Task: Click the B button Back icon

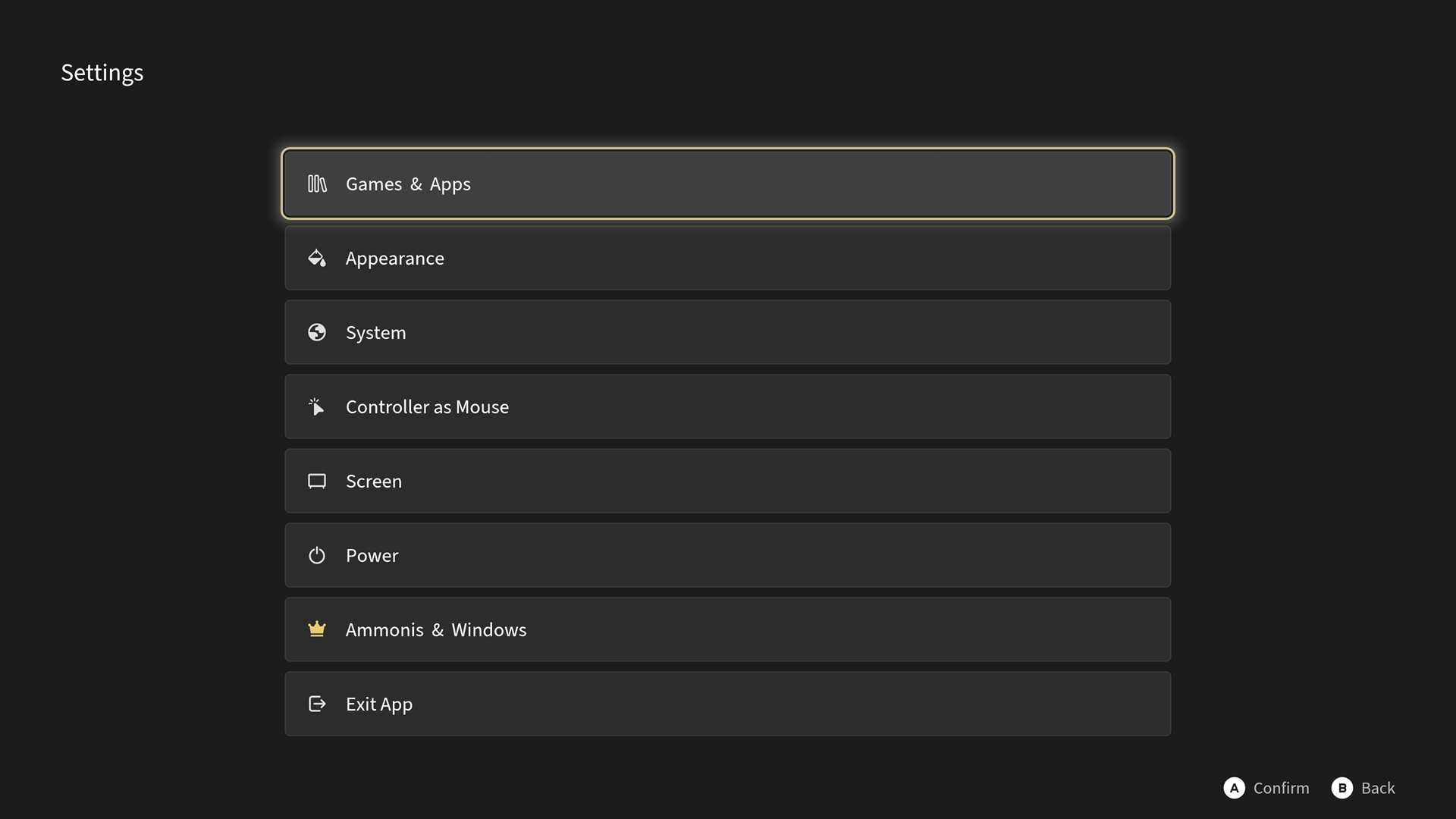Action: [x=1341, y=788]
